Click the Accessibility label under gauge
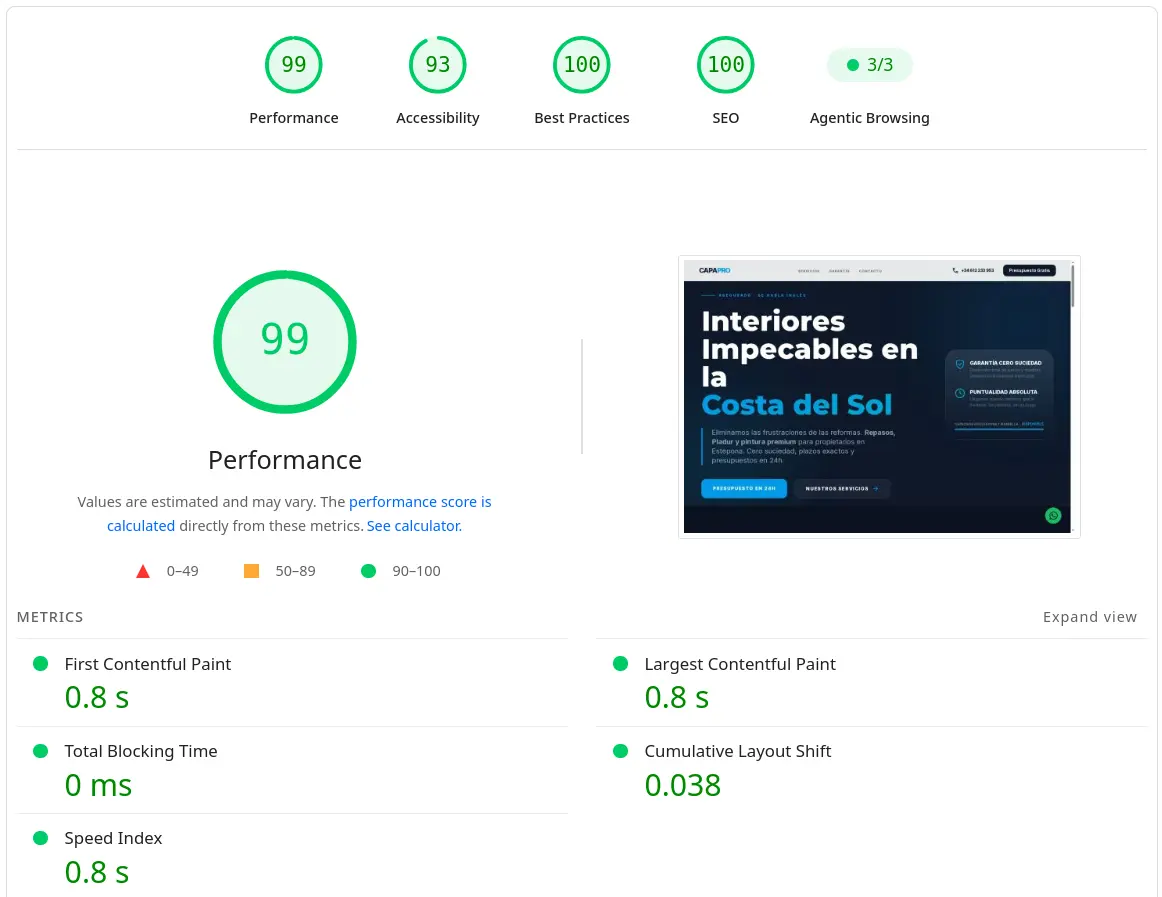 click(x=437, y=118)
